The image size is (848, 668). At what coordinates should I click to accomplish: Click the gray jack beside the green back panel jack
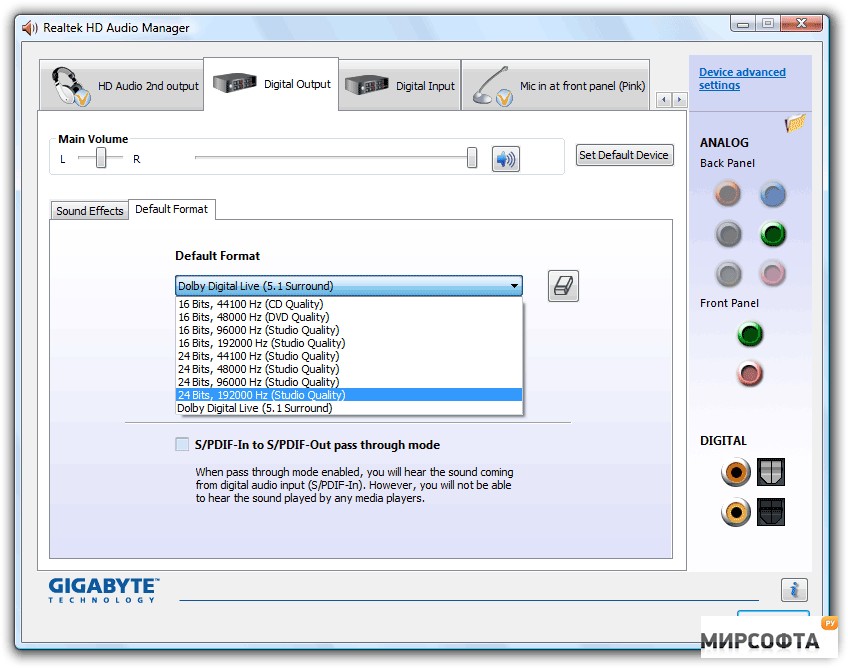pyautogui.click(x=728, y=234)
